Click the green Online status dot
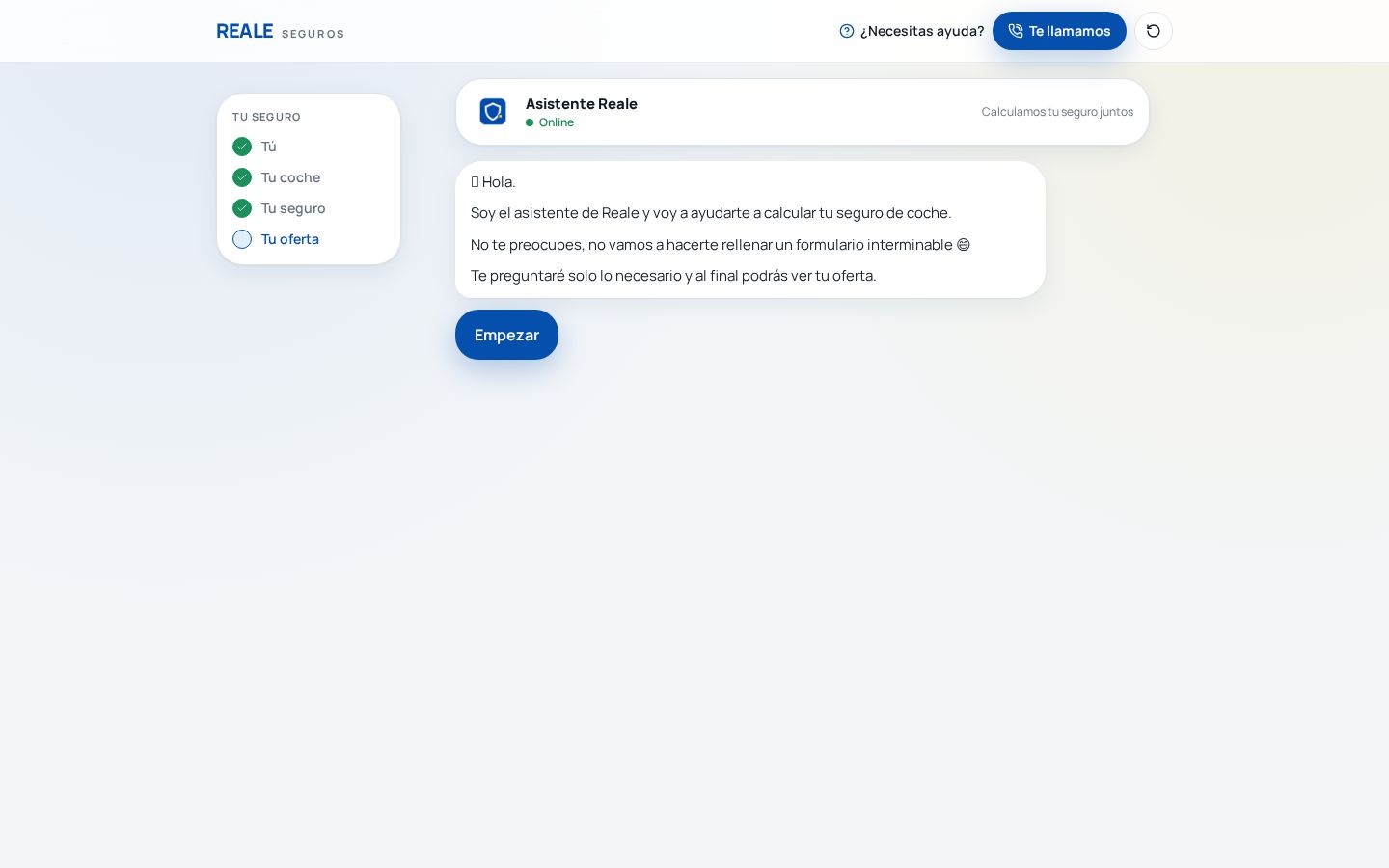1389x868 pixels. point(530,122)
